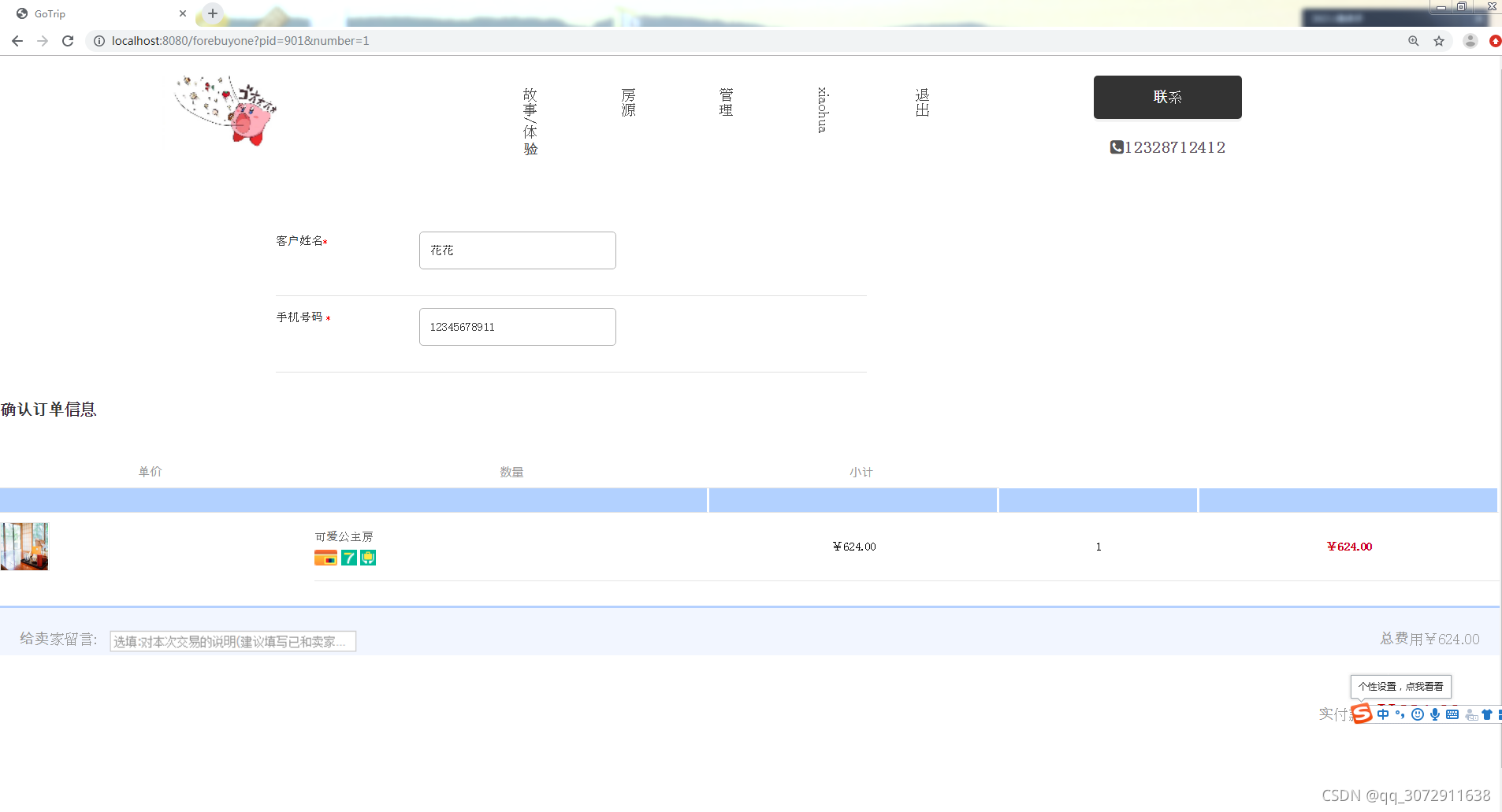Click the 数量 column header
This screenshot has width=1502, height=812.
click(511, 472)
